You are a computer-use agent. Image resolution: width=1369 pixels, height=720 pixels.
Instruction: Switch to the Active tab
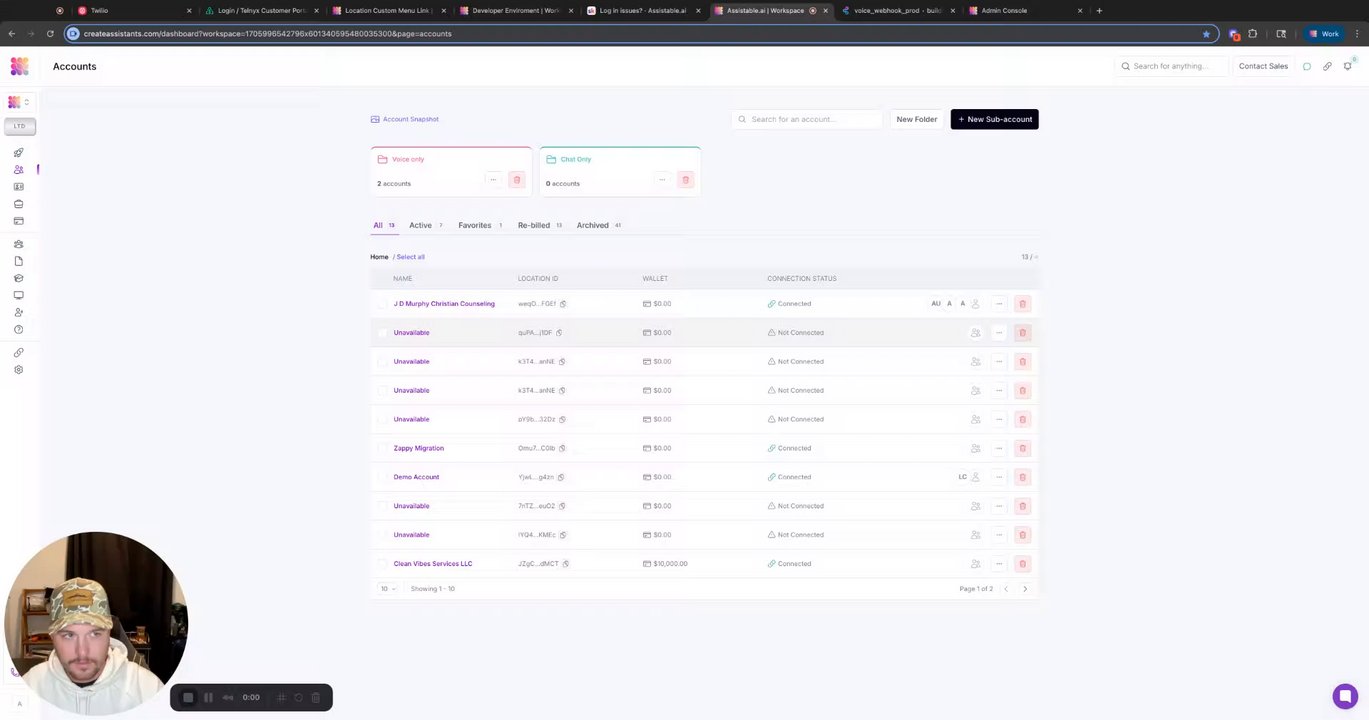[426, 225]
